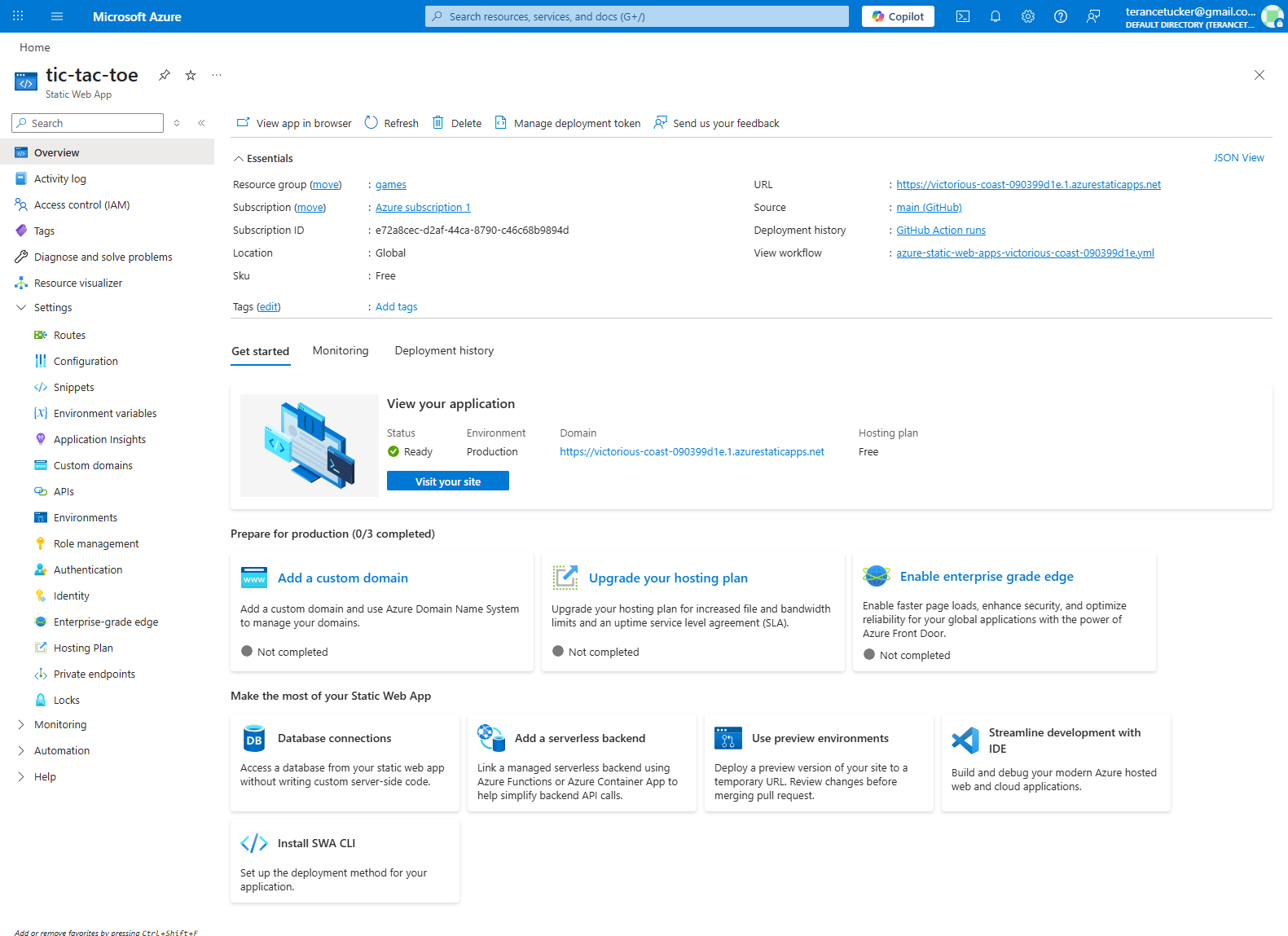Open the top-bar feedback icon
The height and width of the screenshot is (936, 1288).
[1093, 16]
